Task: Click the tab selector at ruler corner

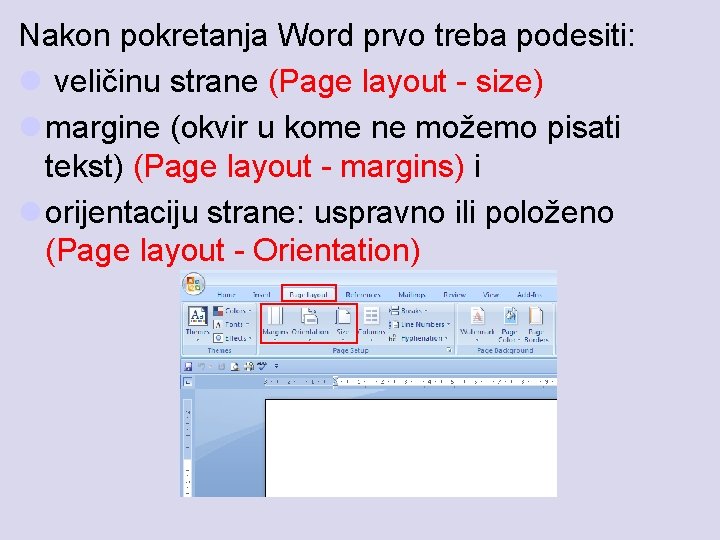Action: click(x=188, y=382)
